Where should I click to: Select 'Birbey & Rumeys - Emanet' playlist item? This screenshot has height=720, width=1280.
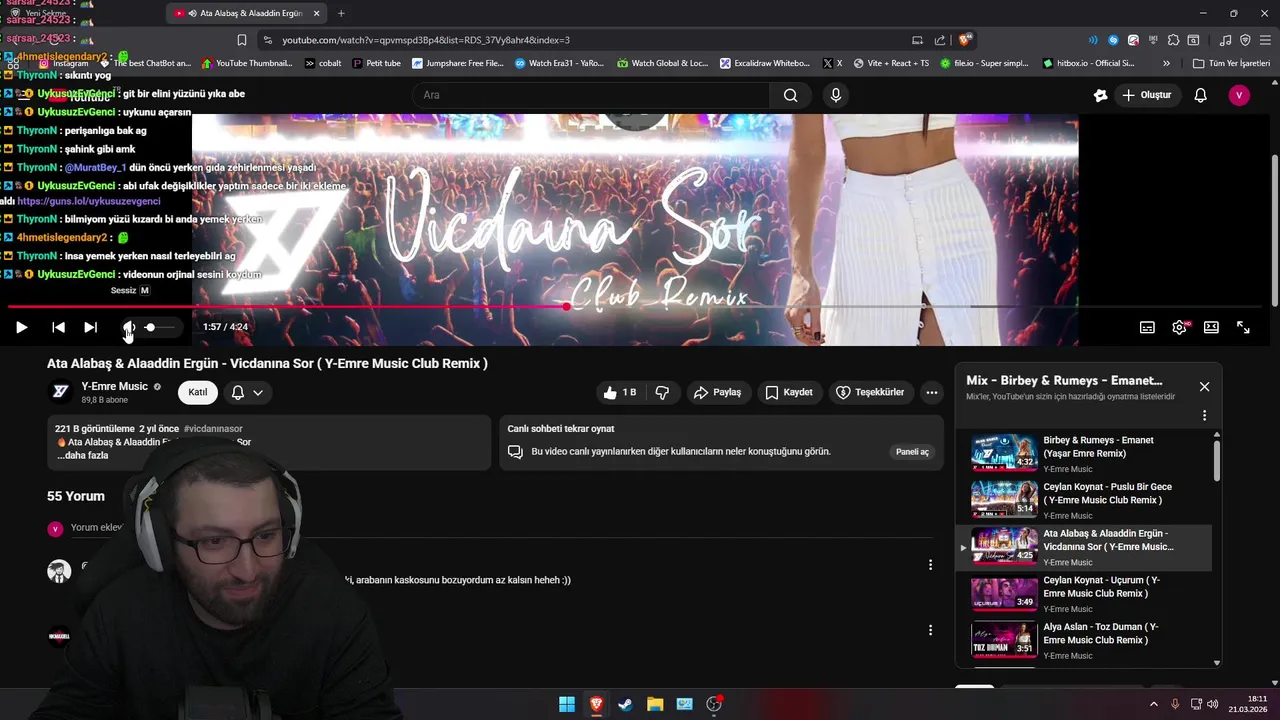1084,453
